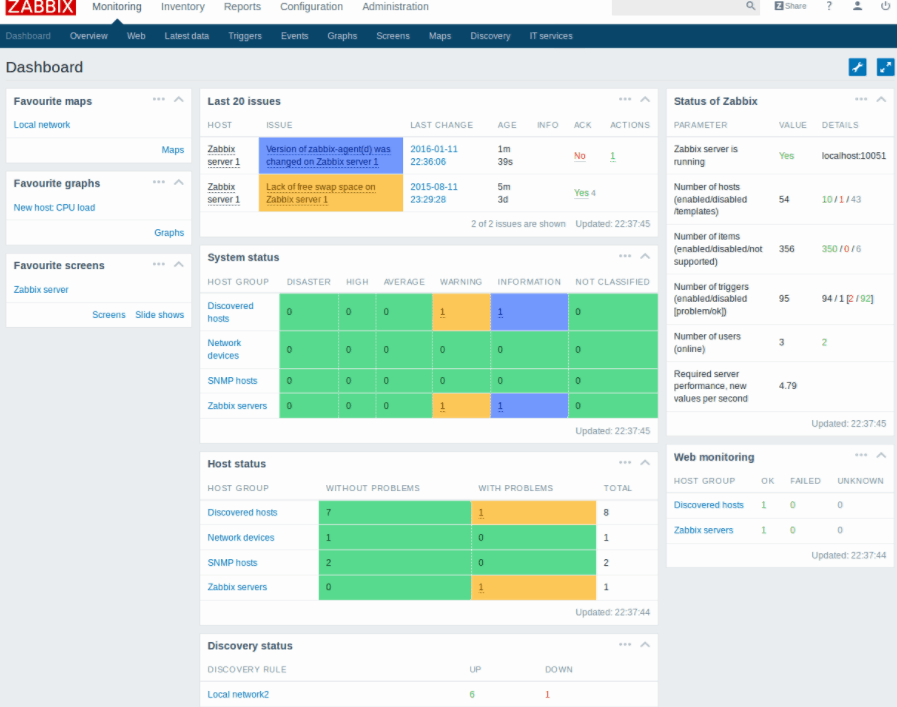Click Discovered hosts Warning cell in System status
Screen dimensions: 897x707
click(x=461, y=312)
